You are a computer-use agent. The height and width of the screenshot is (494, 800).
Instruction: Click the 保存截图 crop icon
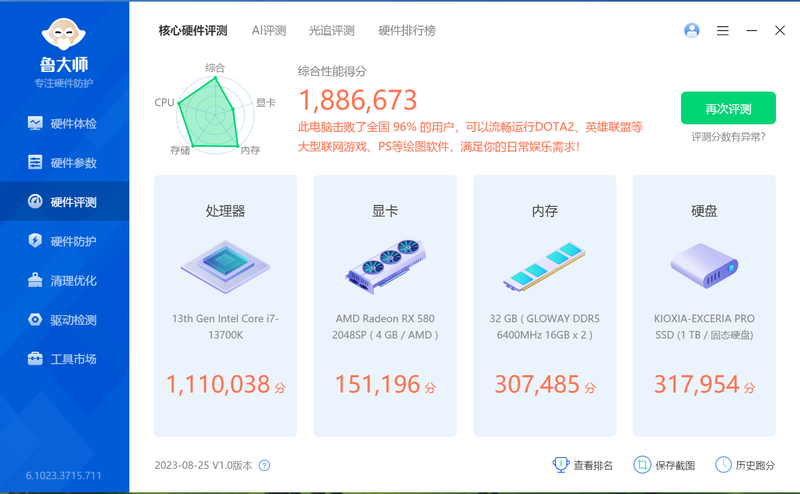pos(642,465)
